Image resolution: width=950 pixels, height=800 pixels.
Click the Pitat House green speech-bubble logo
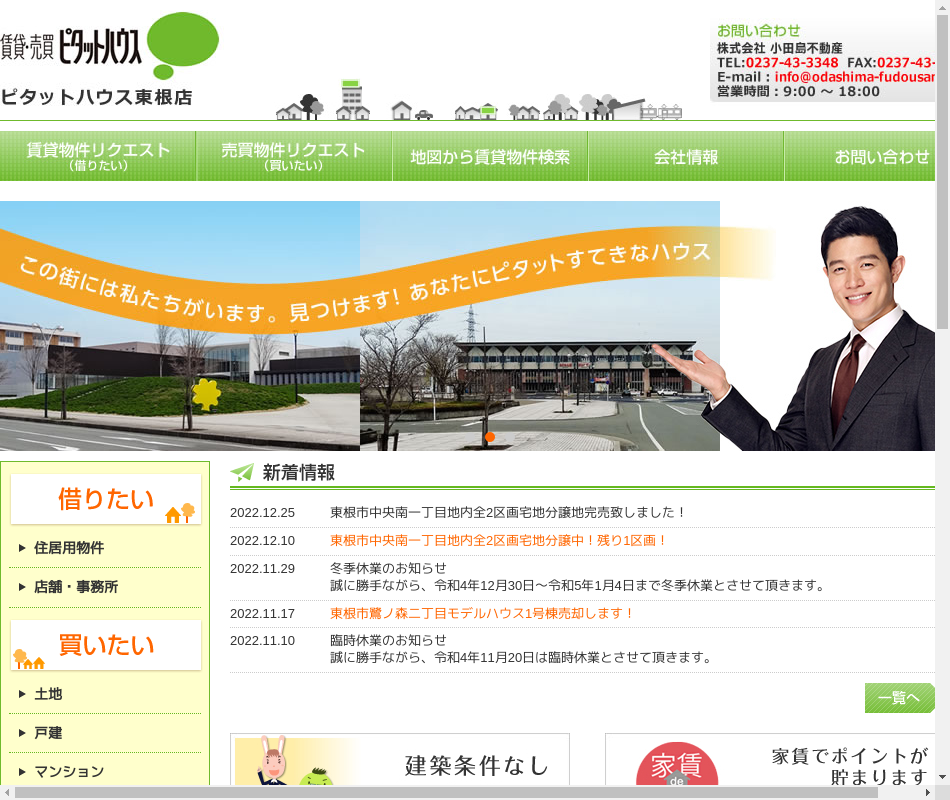pyautogui.click(x=182, y=45)
